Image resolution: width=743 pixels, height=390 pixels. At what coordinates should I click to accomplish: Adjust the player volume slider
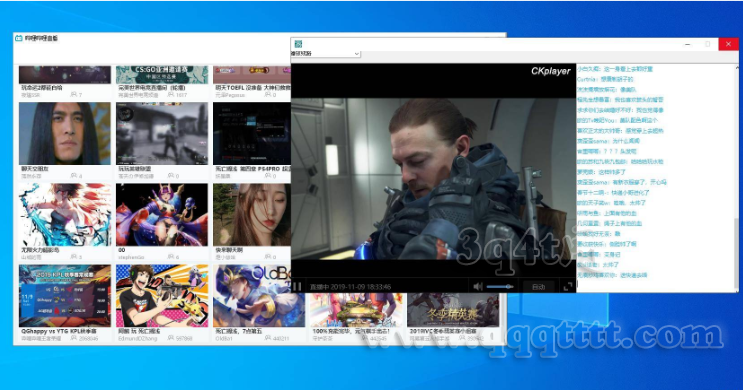(500, 286)
